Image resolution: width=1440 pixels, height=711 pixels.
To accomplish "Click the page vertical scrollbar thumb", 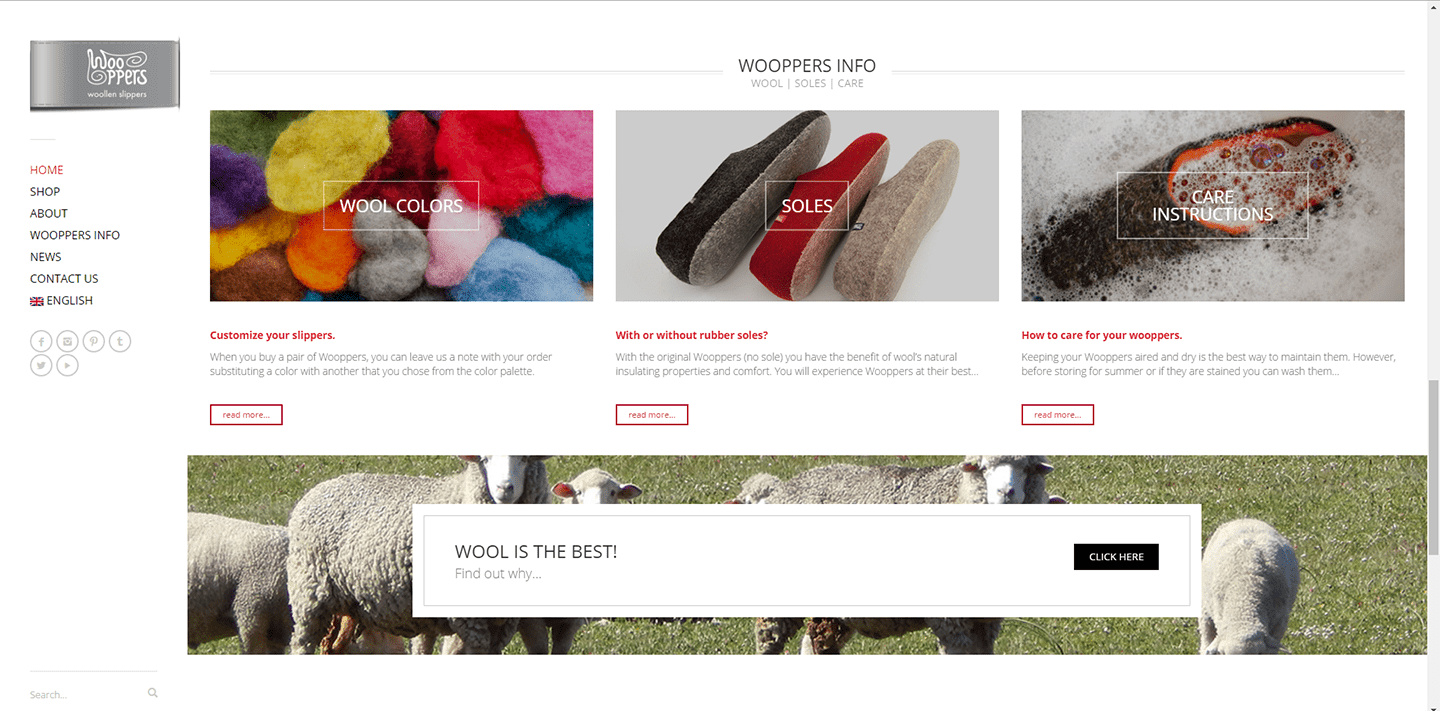I will pyautogui.click(x=1434, y=468).
